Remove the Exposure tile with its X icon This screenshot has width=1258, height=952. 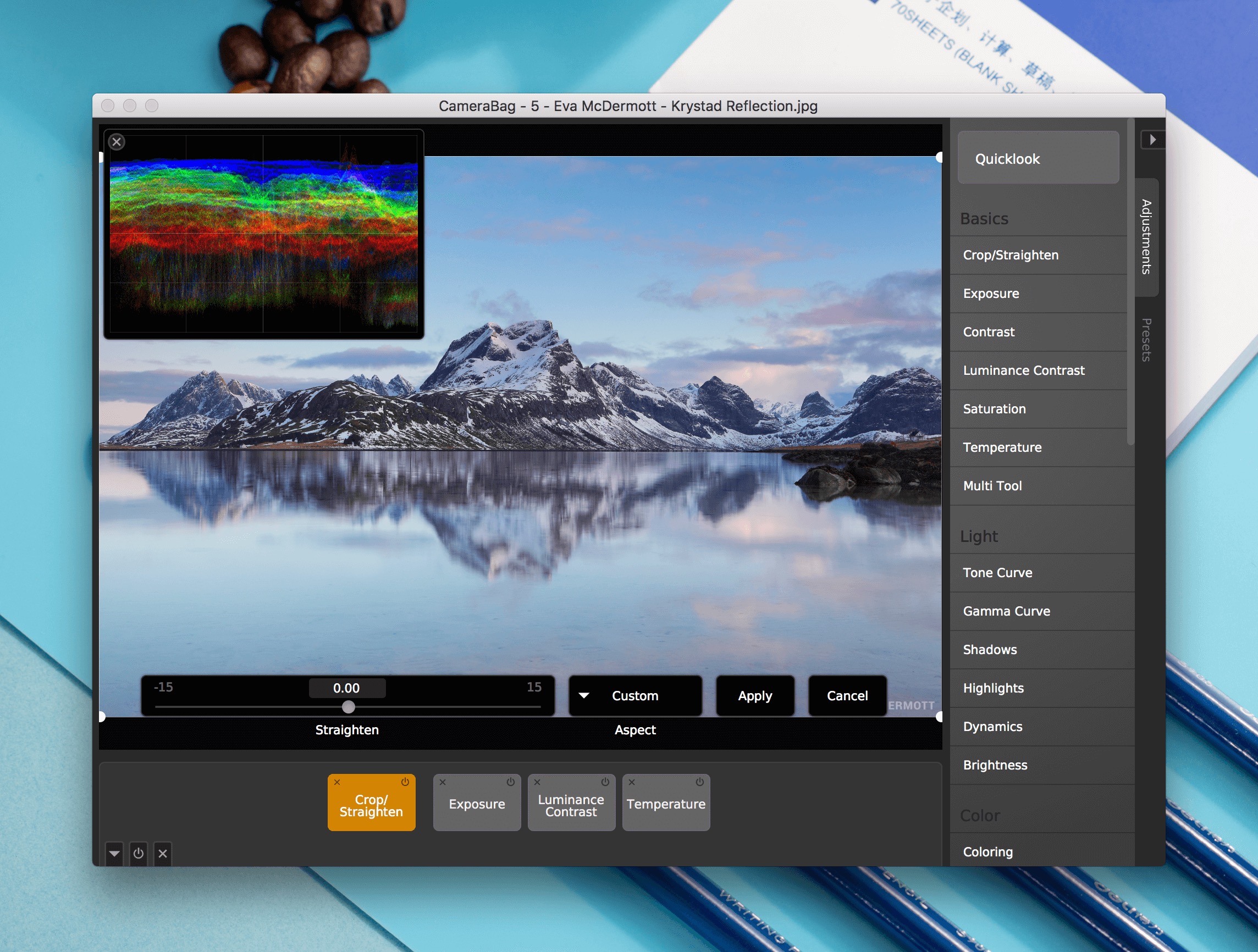(x=443, y=782)
